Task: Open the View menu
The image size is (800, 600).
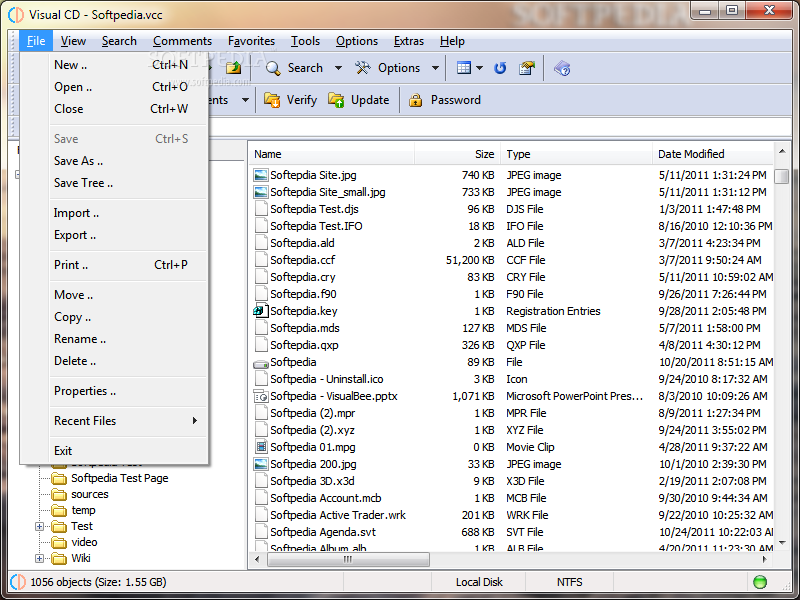Action: 73,41
